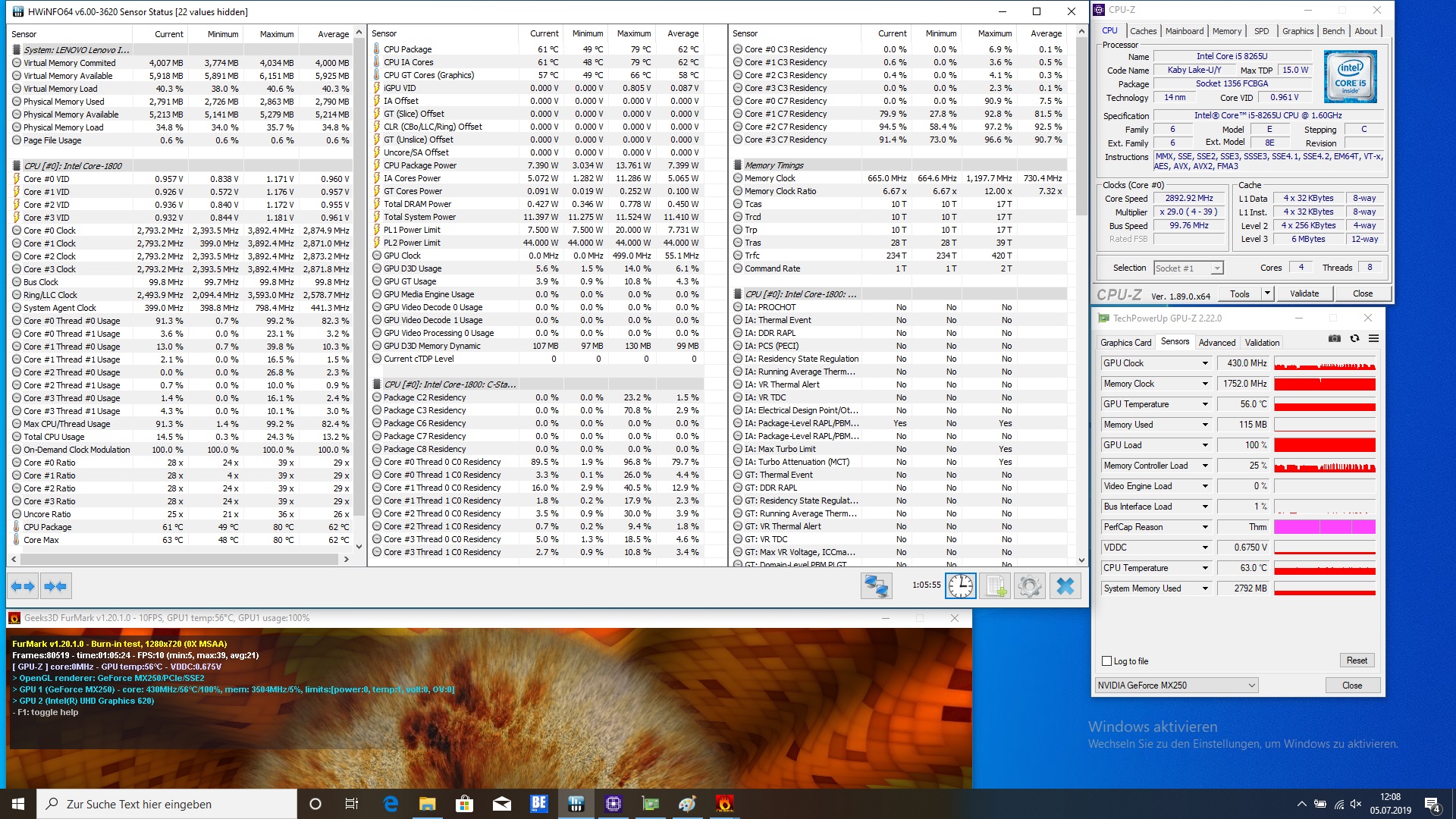
Task: Switch to Mainboard tab in CPU-Z
Action: [1185, 31]
